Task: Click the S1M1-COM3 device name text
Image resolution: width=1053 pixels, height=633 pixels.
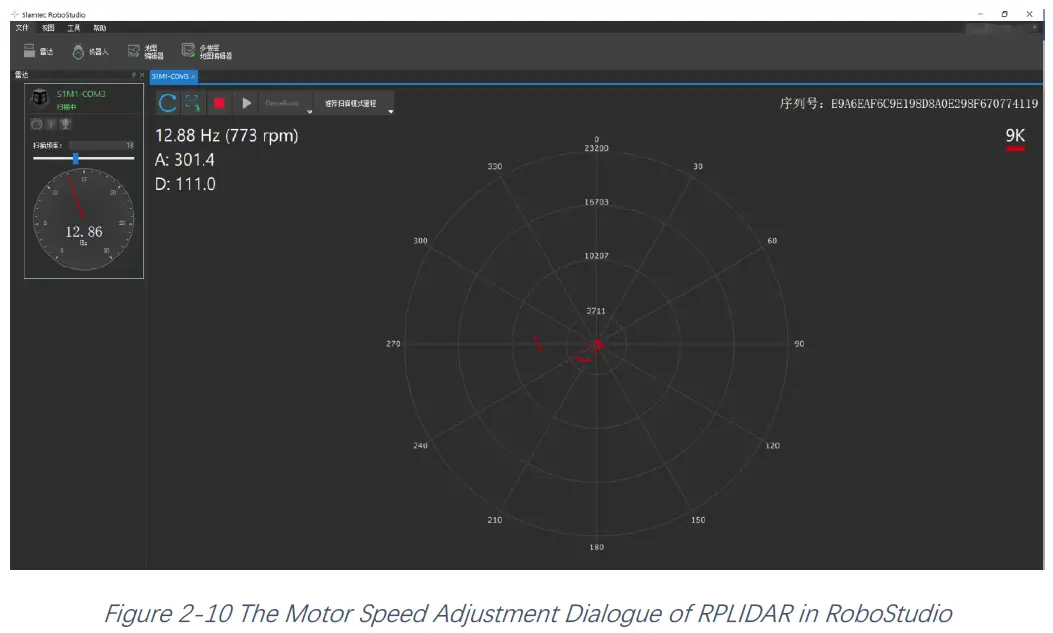Action: click(x=81, y=94)
